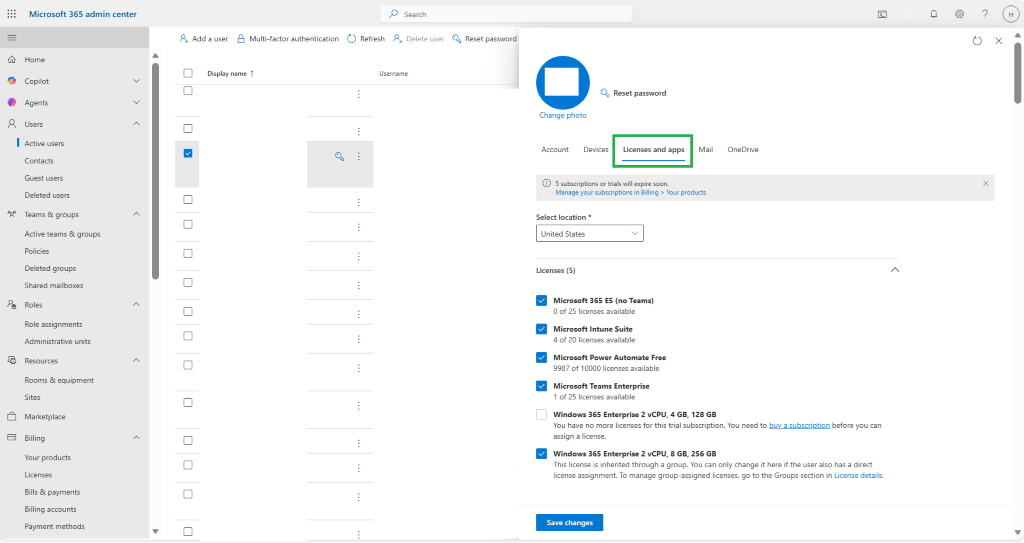
Task: Click the sidebar vertical scrollbar
Action: (x=155, y=171)
